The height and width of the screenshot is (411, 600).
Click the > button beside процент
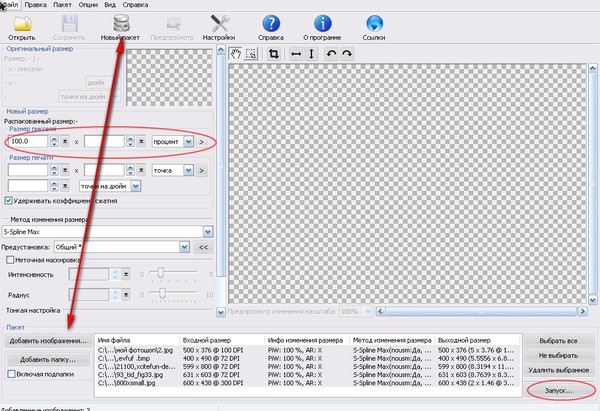[x=201, y=142]
